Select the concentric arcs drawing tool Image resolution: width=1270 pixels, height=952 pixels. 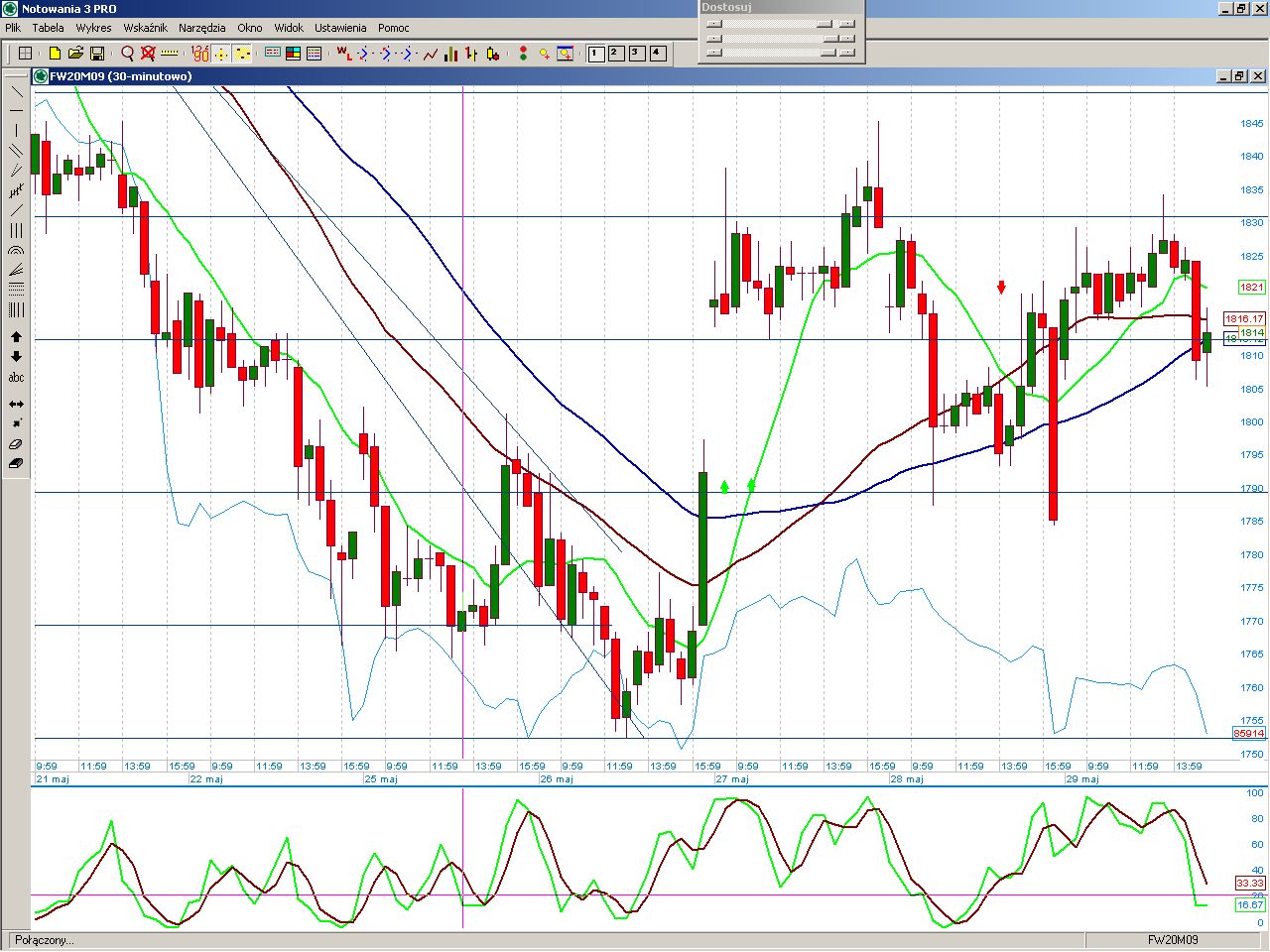[x=16, y=250]
